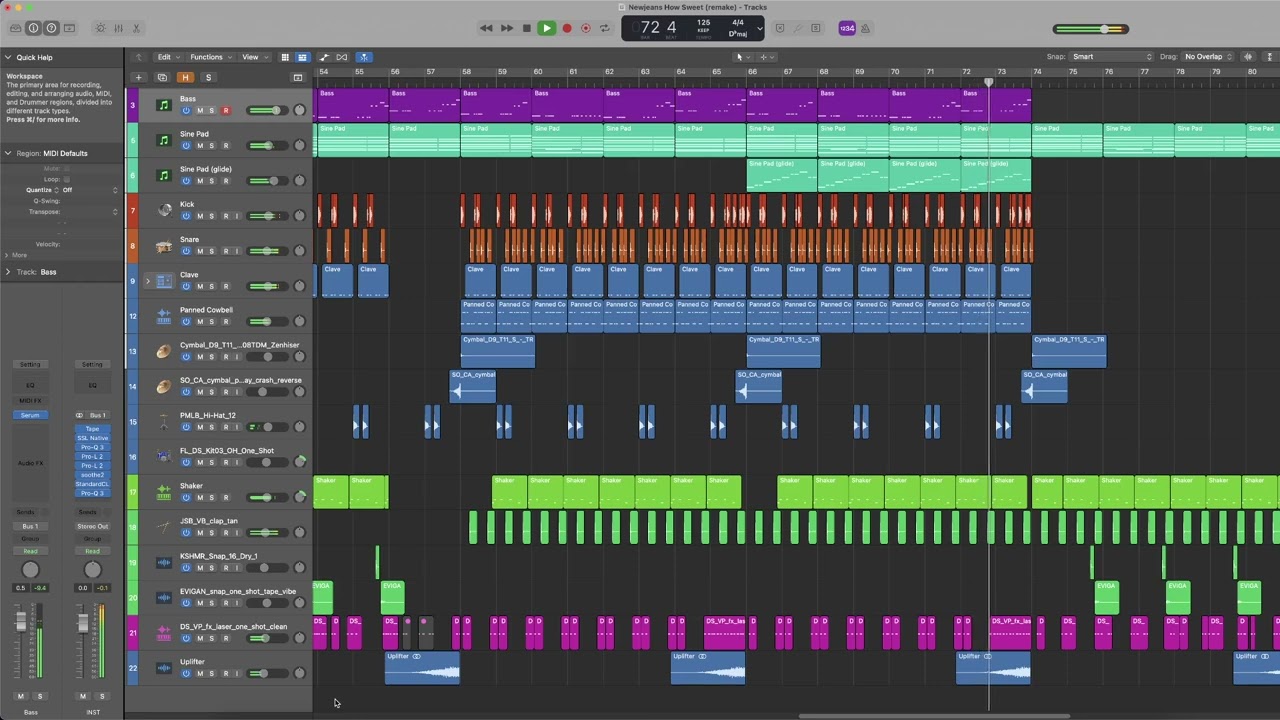Screen dimensions: 1280x720
Task: Record-enable the Bass track
Action: coord(225,110)
